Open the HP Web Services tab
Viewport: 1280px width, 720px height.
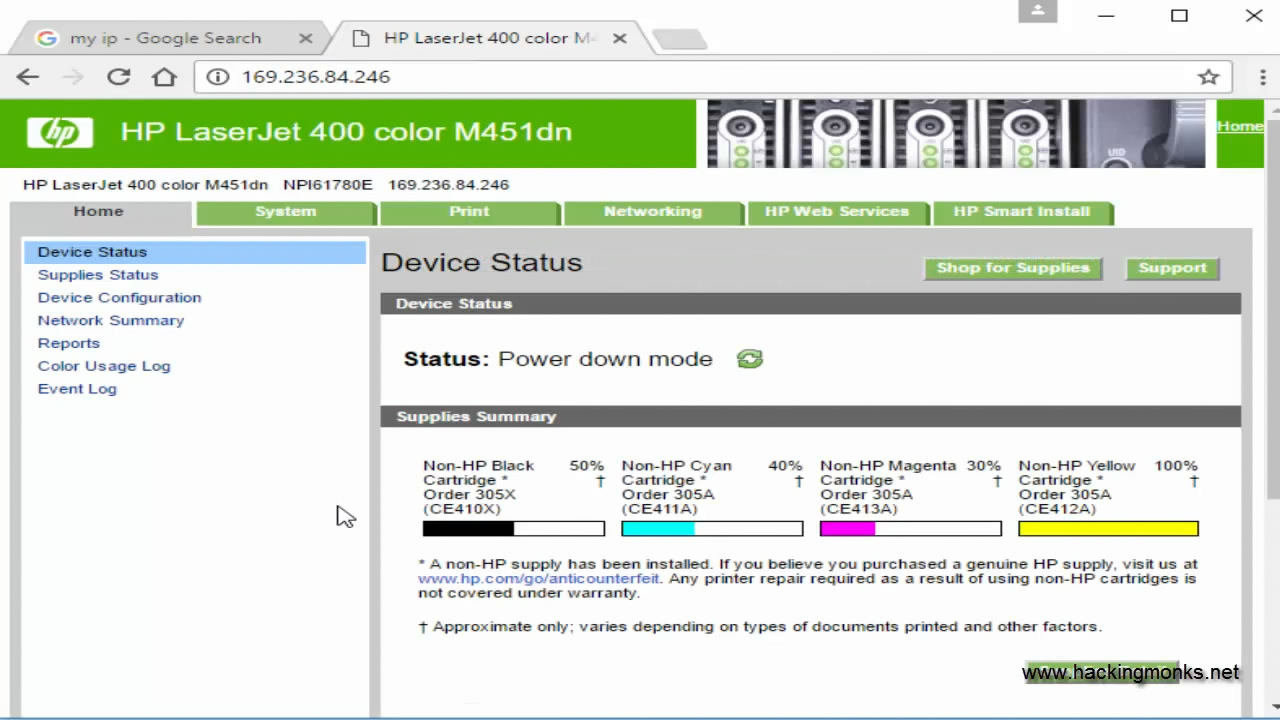tap(837, 212)
